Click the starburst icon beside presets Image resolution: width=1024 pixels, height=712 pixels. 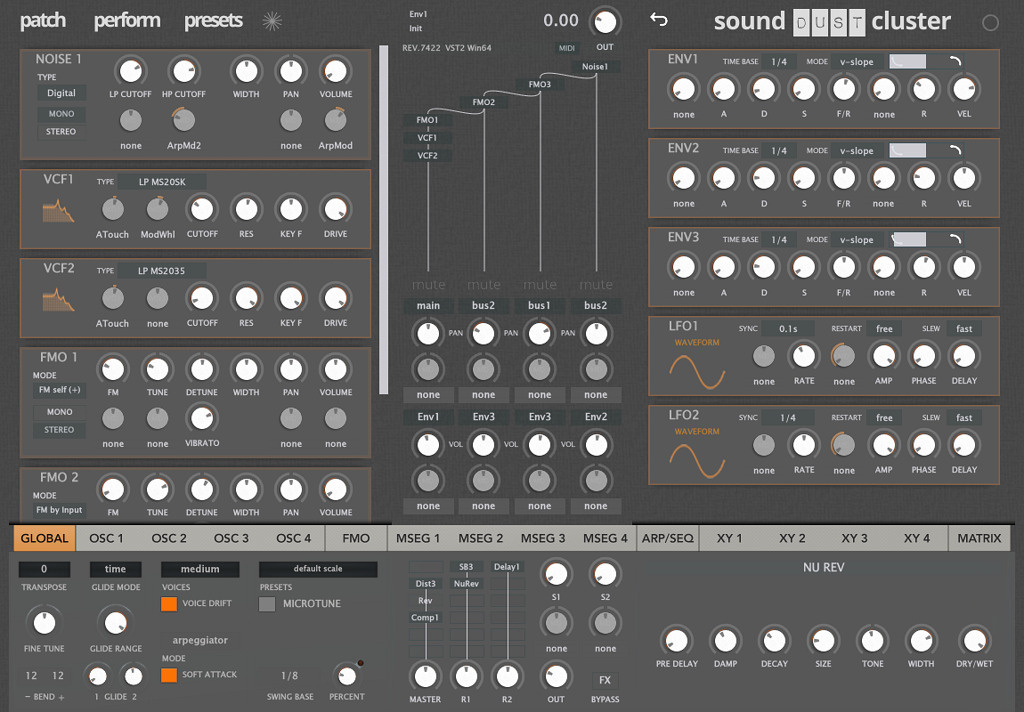272,21
